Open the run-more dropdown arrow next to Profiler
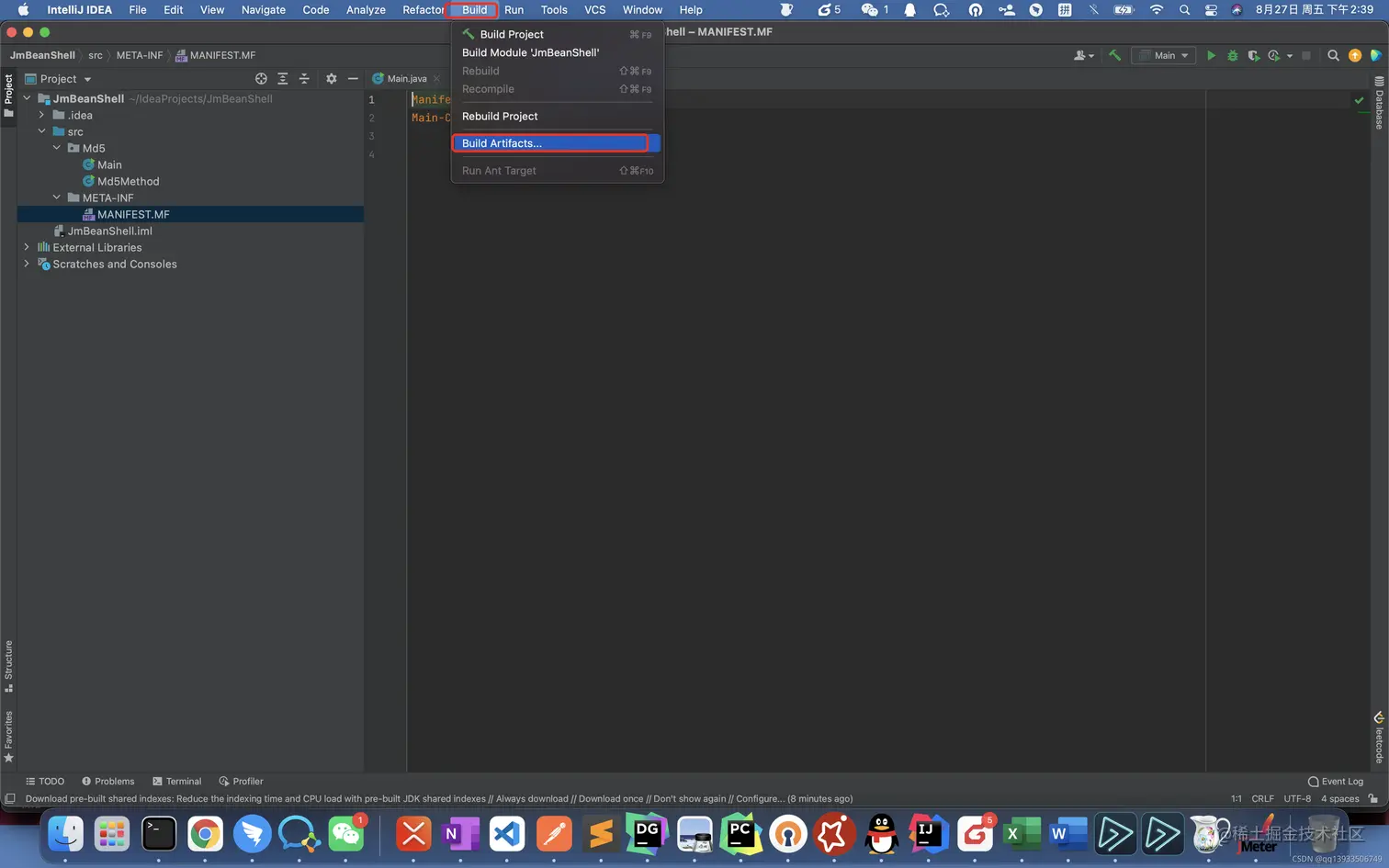Screen dimensions: 1389x868 pos(1290,55)
